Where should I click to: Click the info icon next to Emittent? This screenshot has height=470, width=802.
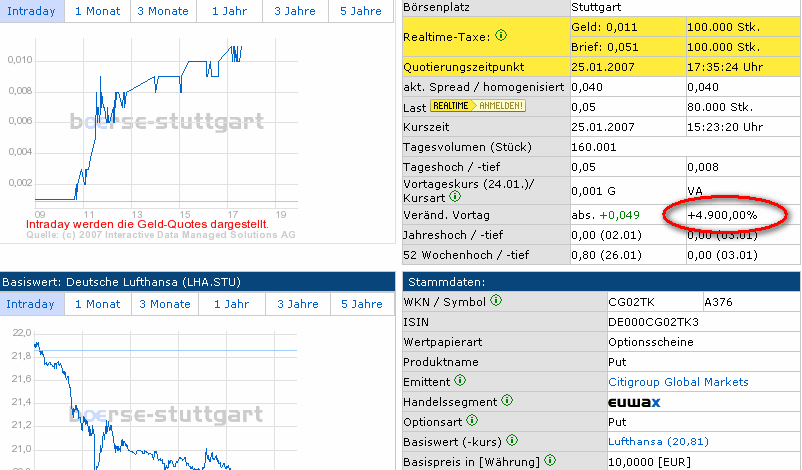pyautogui.click(x=460, y=381)
